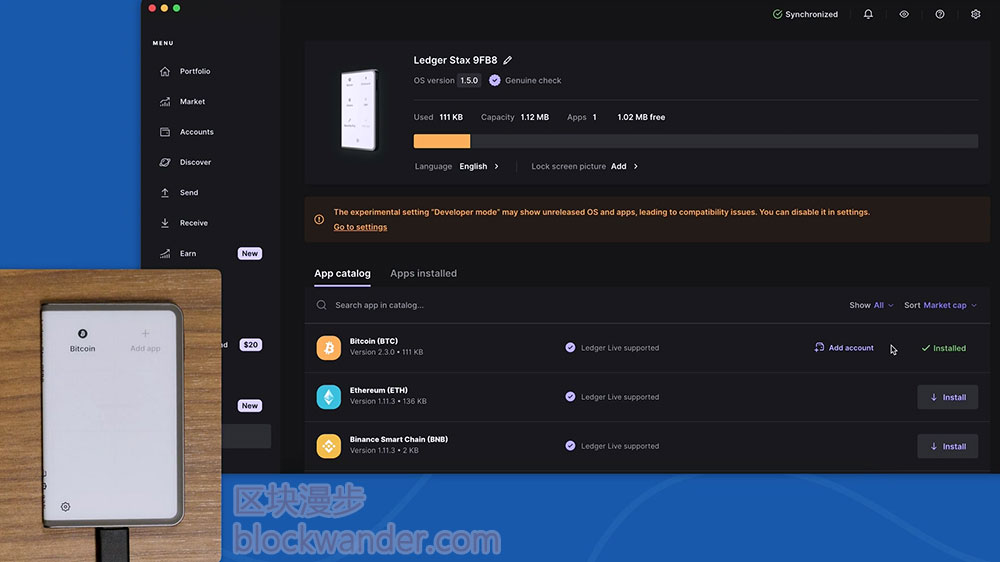
Task: Open the Market chart icon
Action: [165, 101]
